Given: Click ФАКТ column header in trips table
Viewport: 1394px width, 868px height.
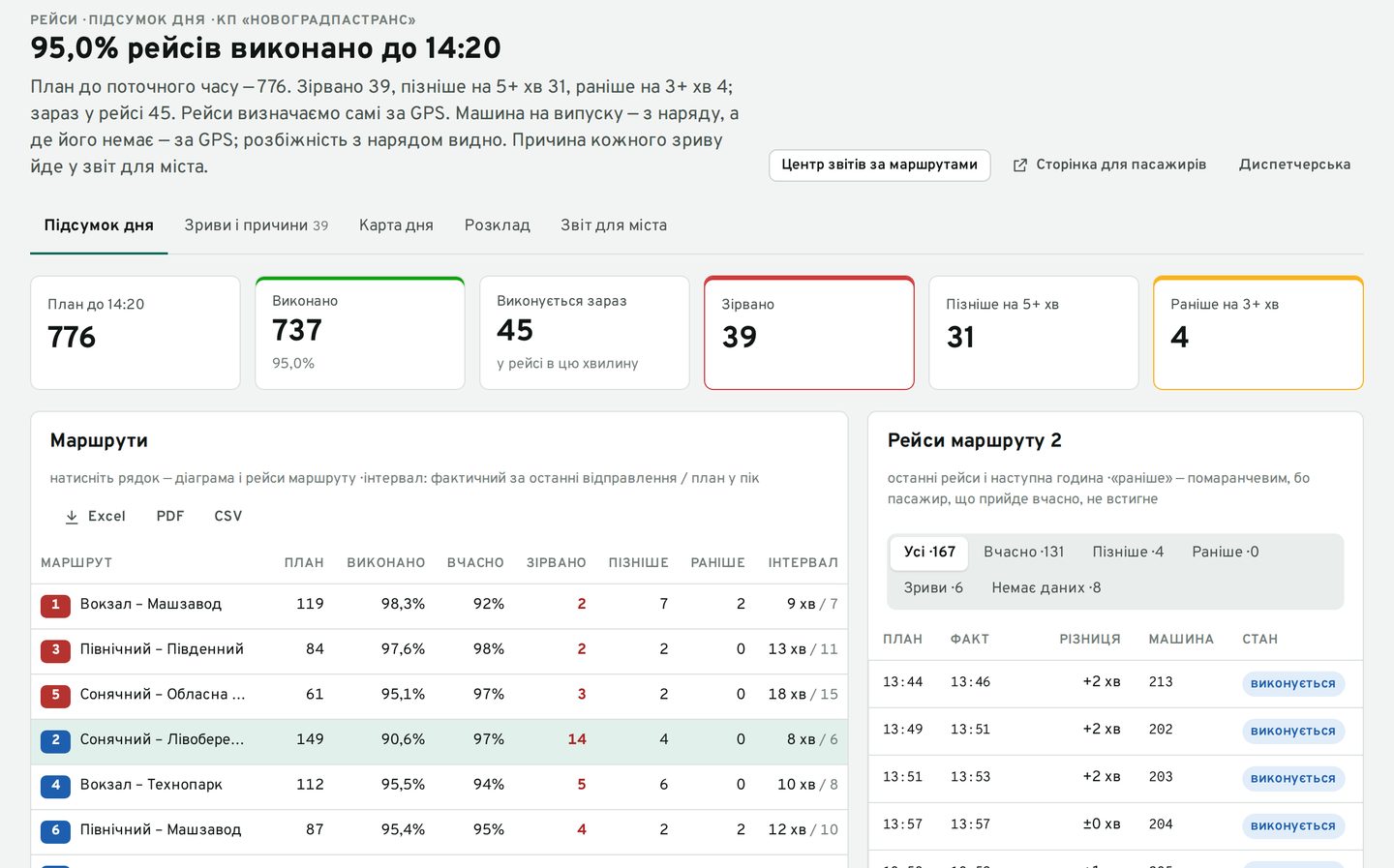Looking at the screenshot, I should tap(970, 640).
